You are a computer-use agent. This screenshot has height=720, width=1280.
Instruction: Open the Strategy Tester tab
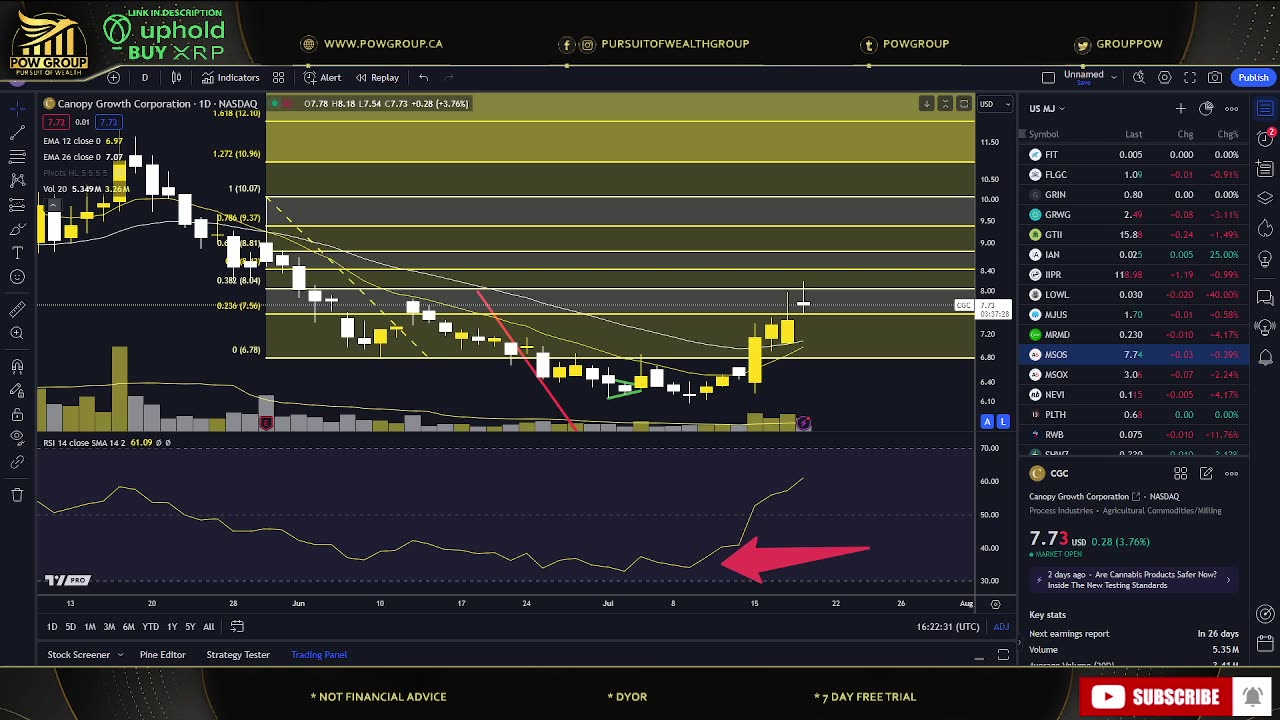238,654
